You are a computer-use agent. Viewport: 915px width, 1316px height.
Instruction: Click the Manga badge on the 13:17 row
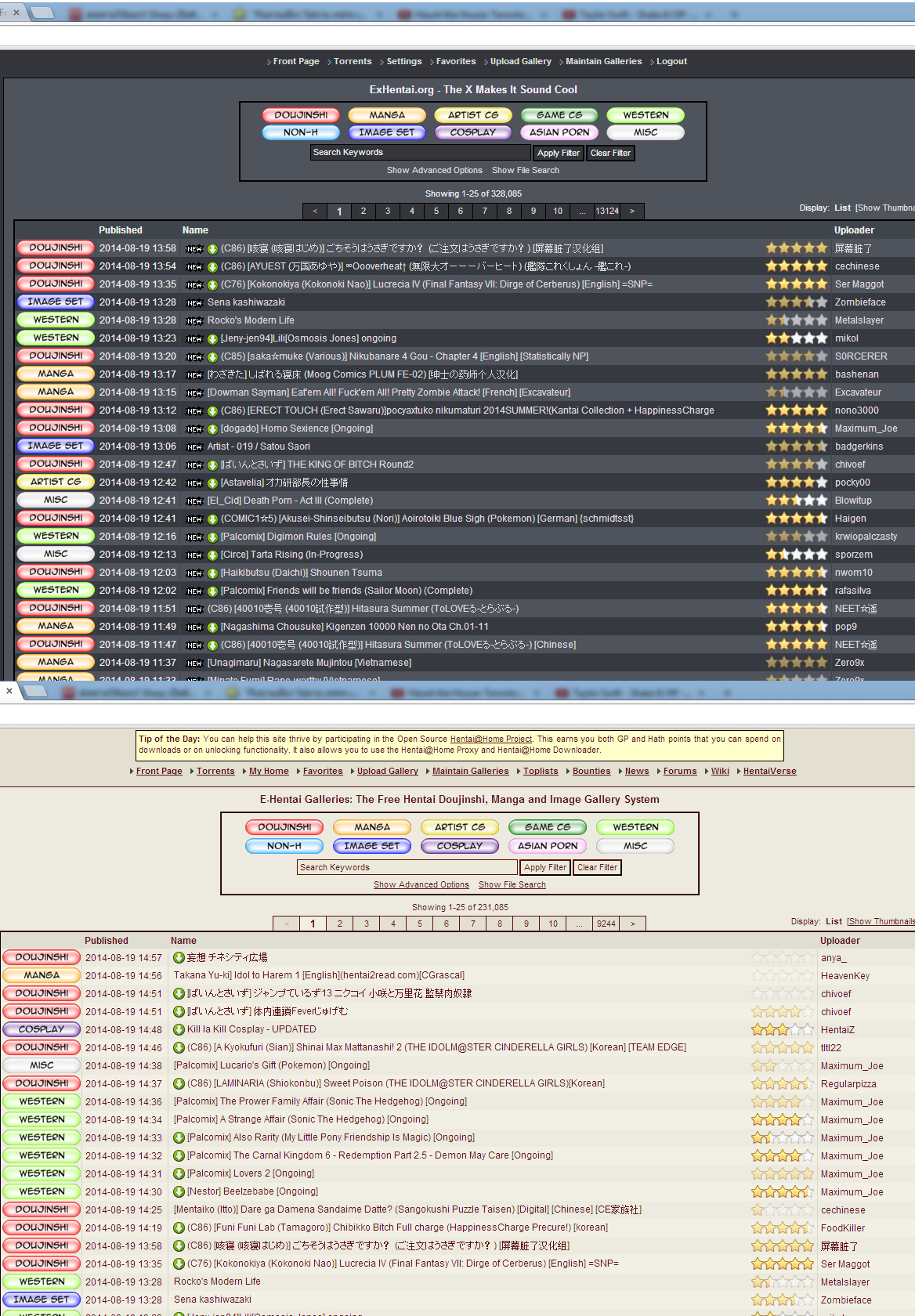(x=56, y=374)
